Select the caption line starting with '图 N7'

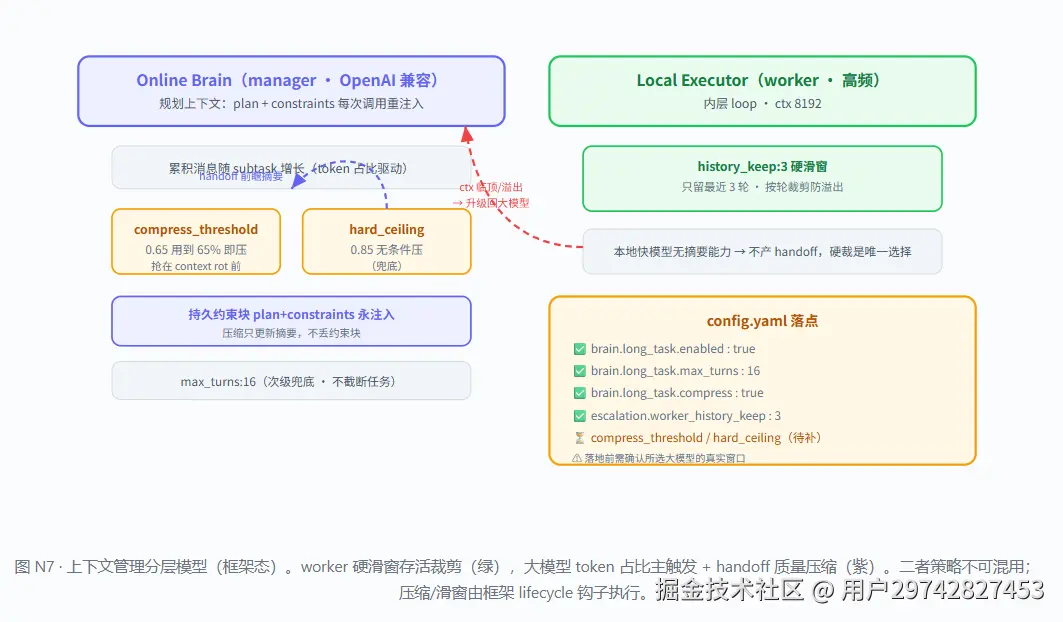(522, 566)
